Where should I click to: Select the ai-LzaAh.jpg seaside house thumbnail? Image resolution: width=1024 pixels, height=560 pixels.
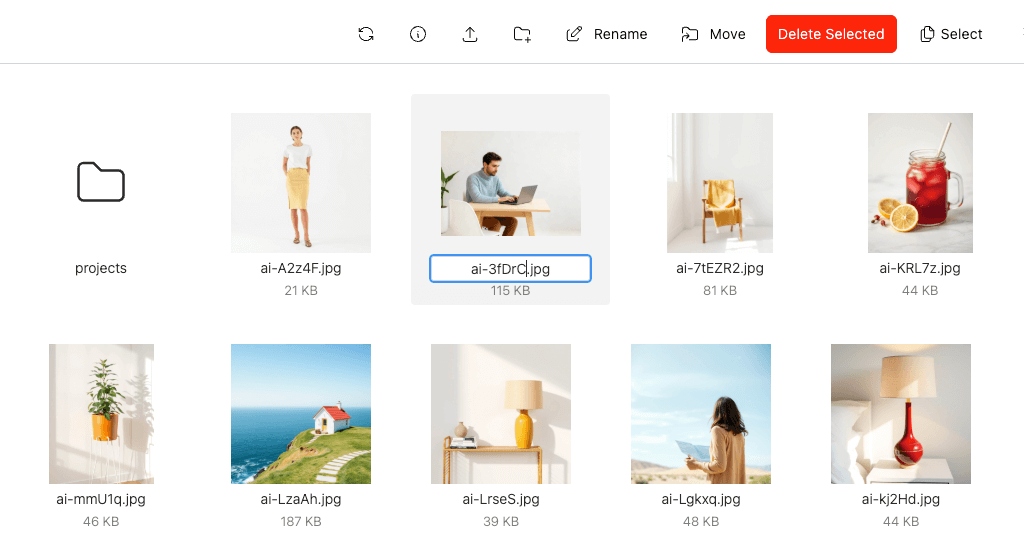click(x=301, y=414)
